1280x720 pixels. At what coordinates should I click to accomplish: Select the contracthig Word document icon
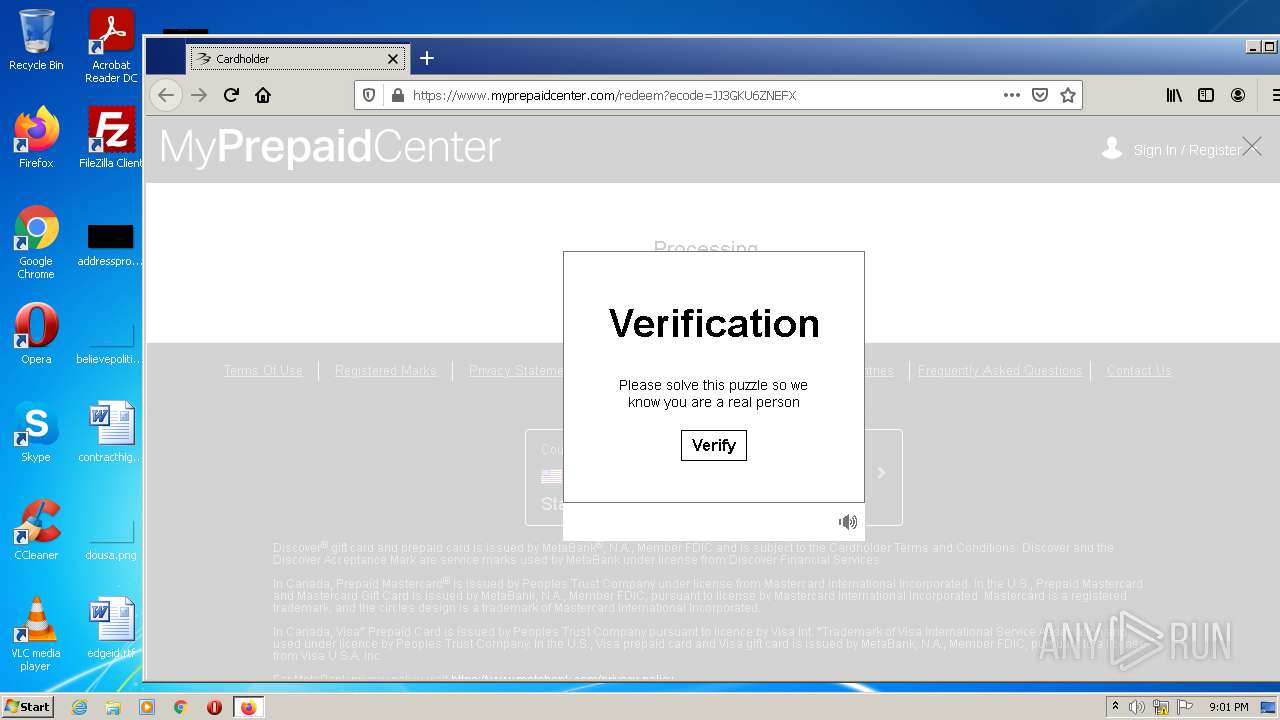coord(111,432)
